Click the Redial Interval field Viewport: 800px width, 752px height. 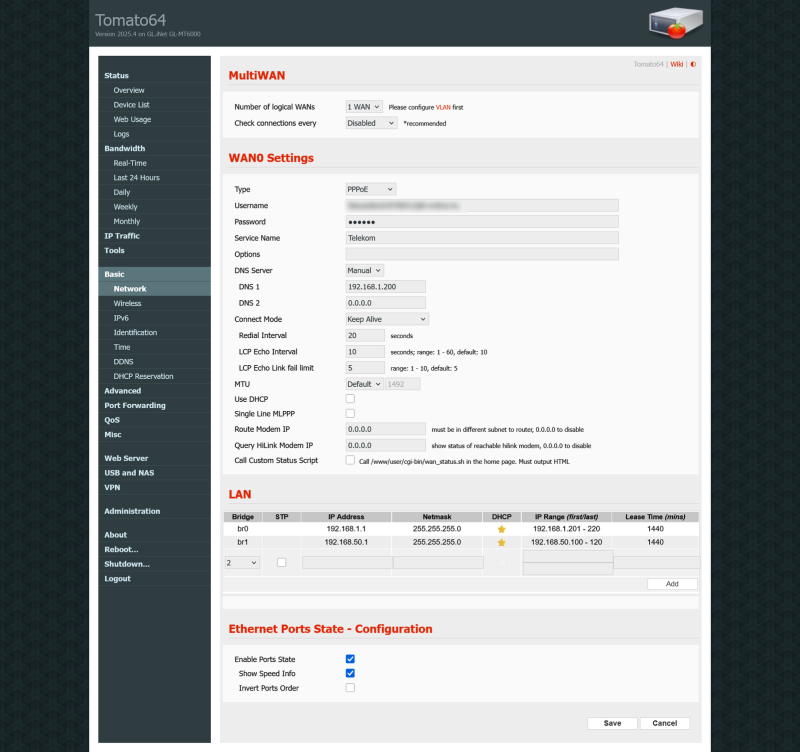click(365, 336)
